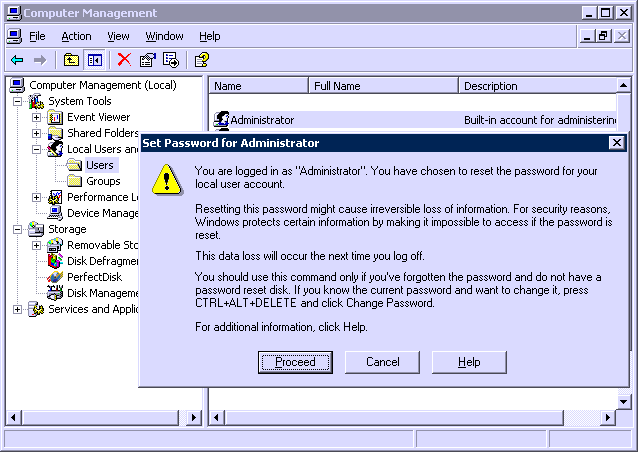The image size is (638, 452).
Task: Close the Set Password dialog
Action: click(x=616, y=143)
